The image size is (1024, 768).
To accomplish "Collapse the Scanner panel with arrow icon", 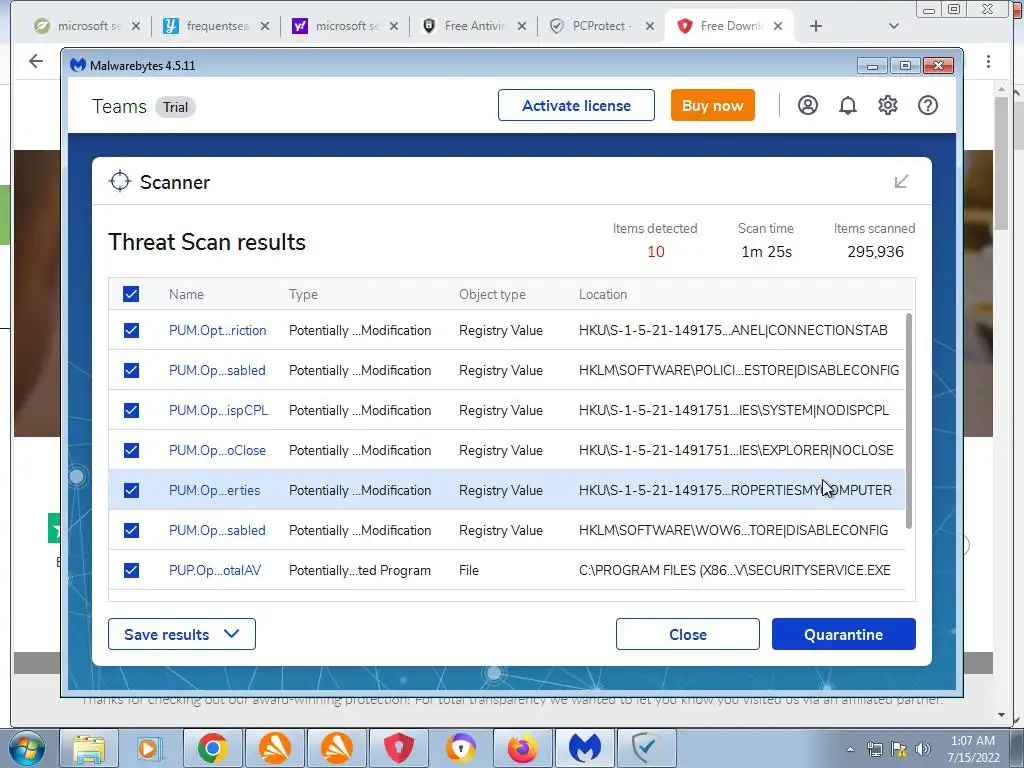I will pos(901,181).
